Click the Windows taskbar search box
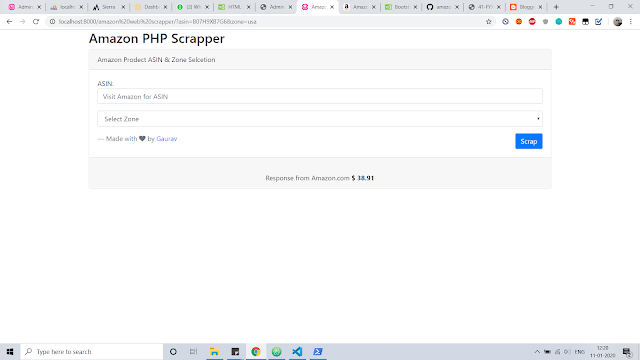Viewport: 640px width, 360px height. point(91,351)
